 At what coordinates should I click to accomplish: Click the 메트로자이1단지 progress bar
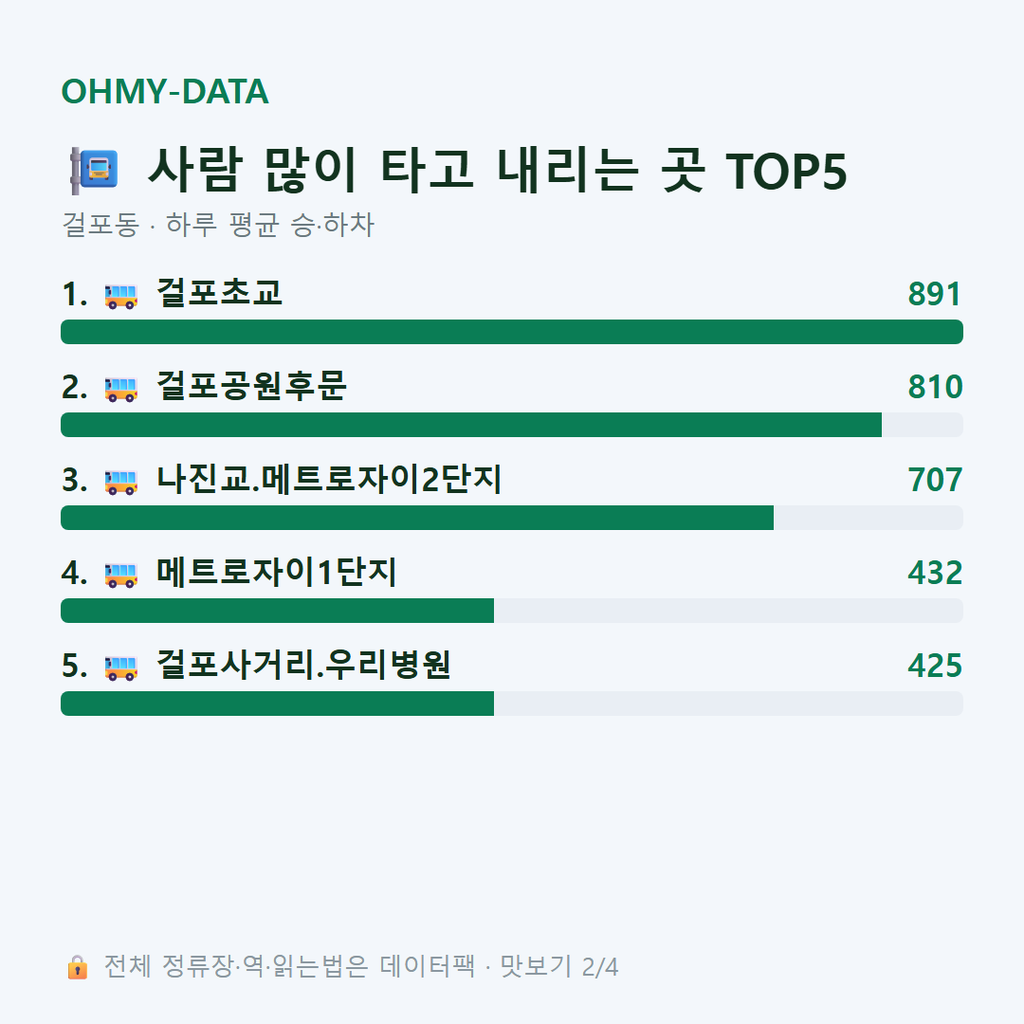click(512, 611)
